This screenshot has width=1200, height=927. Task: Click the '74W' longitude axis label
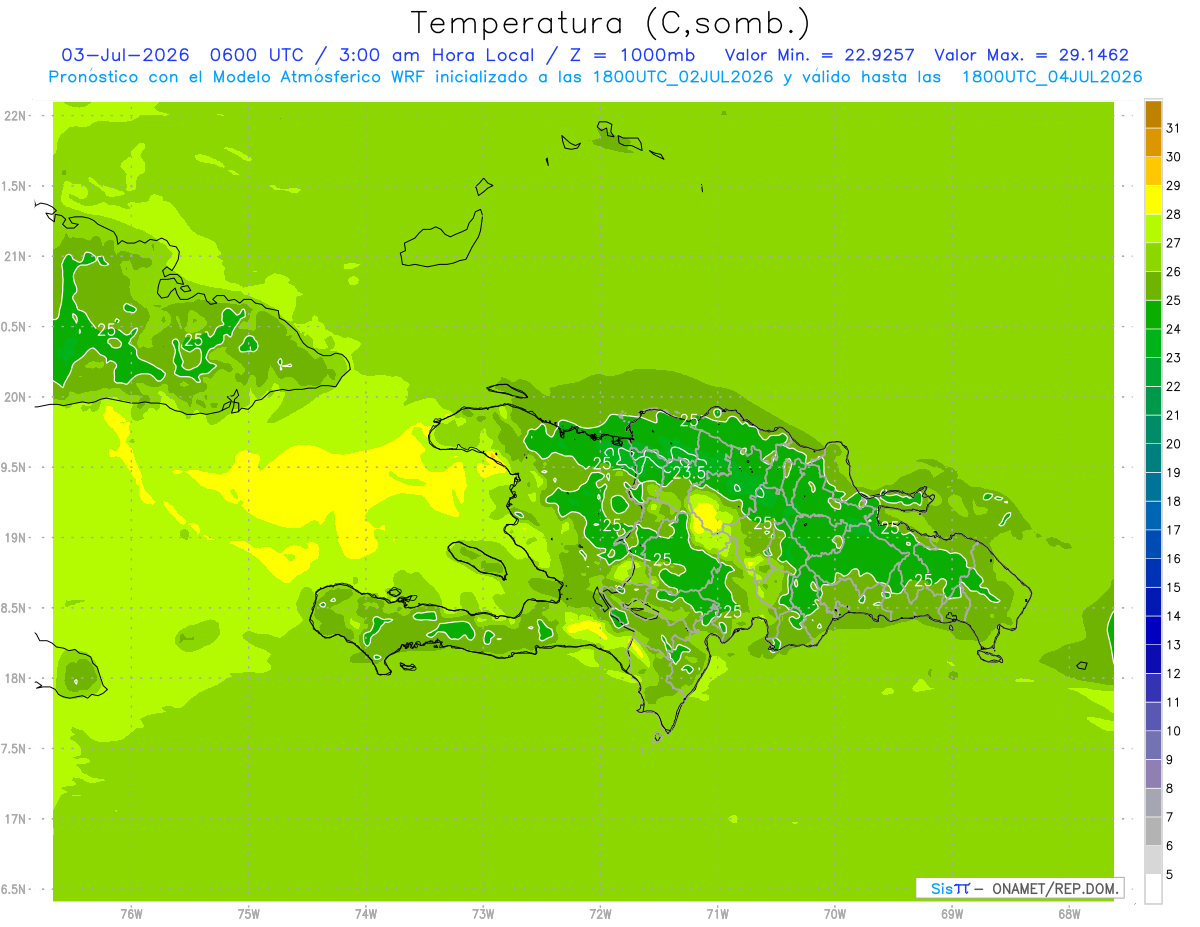pos(366,913)
